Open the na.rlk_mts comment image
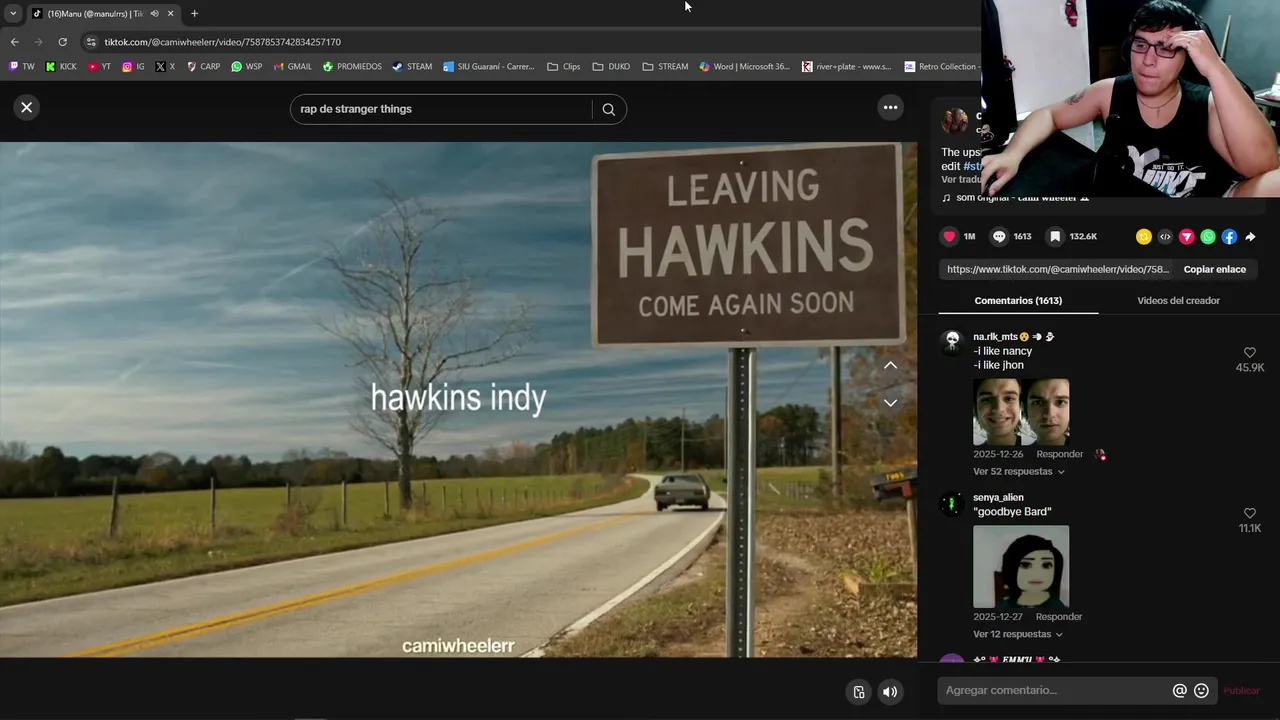The width and height of the screenshot is (1280, 720). (1021, 411)
